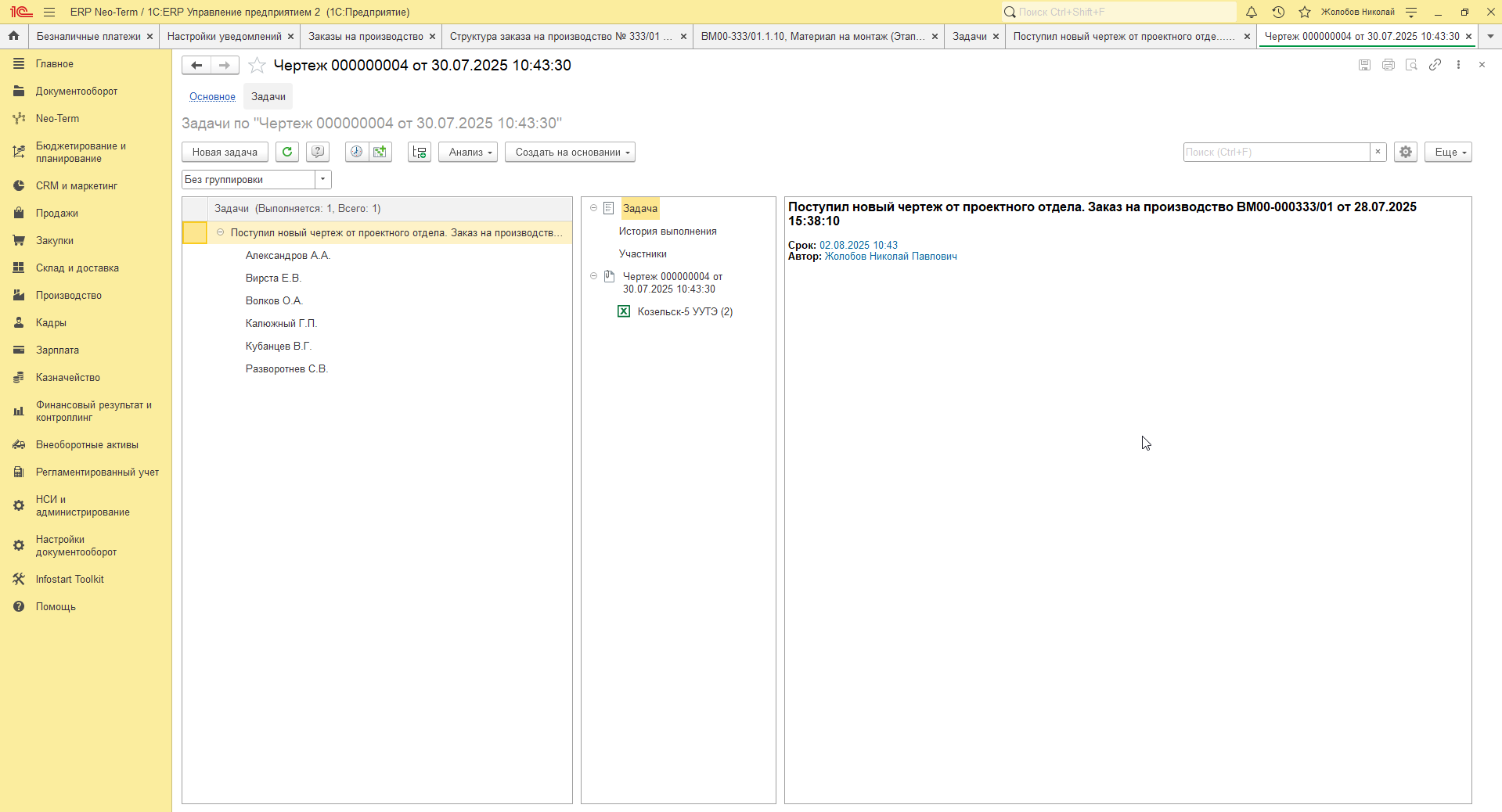The height and width of the screenshot is (812, 1502).
Task: Open the Производство section in the sidebar
Action: 69,295
